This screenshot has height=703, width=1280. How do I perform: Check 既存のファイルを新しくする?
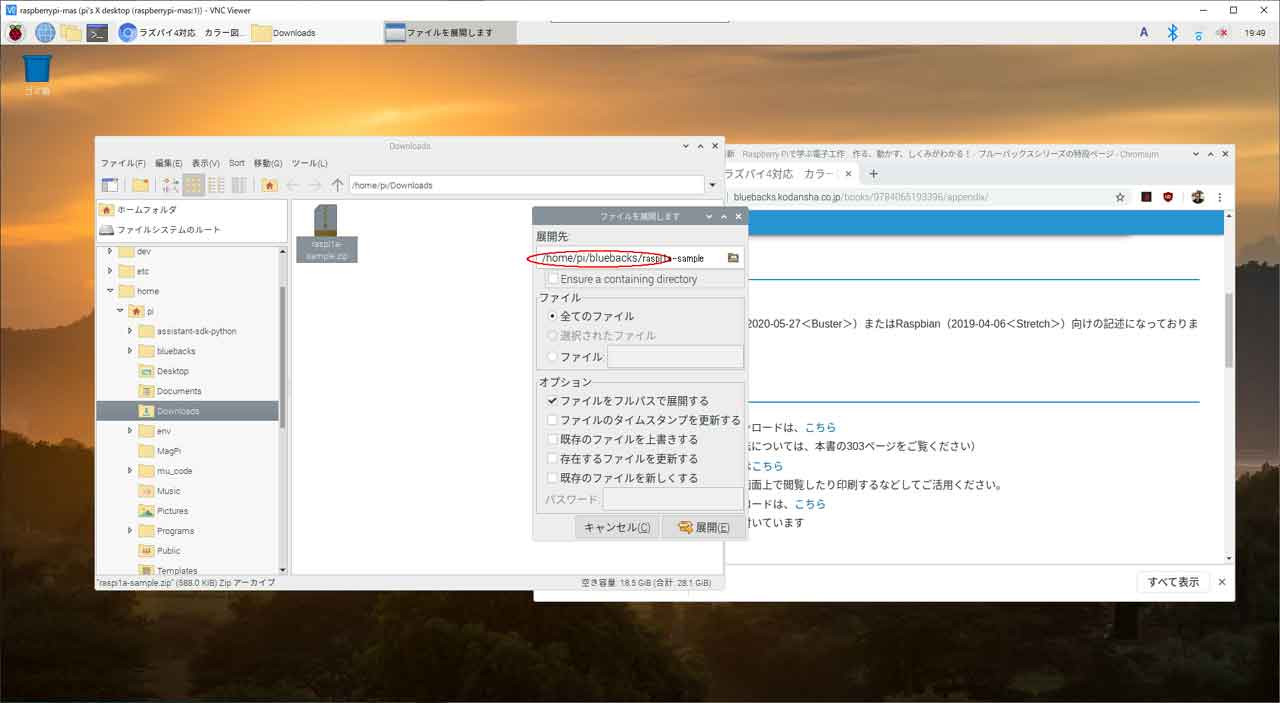[x=552, y=478]
